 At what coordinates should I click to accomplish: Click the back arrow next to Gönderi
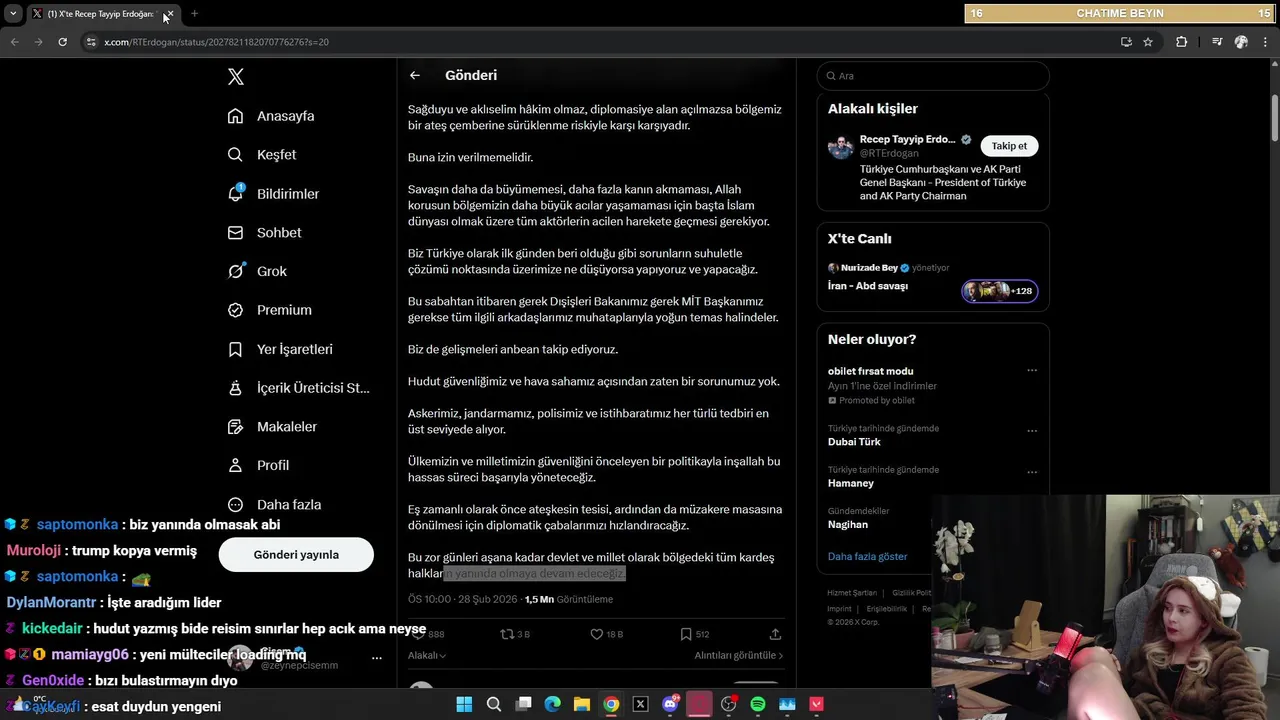coord(415,75)
